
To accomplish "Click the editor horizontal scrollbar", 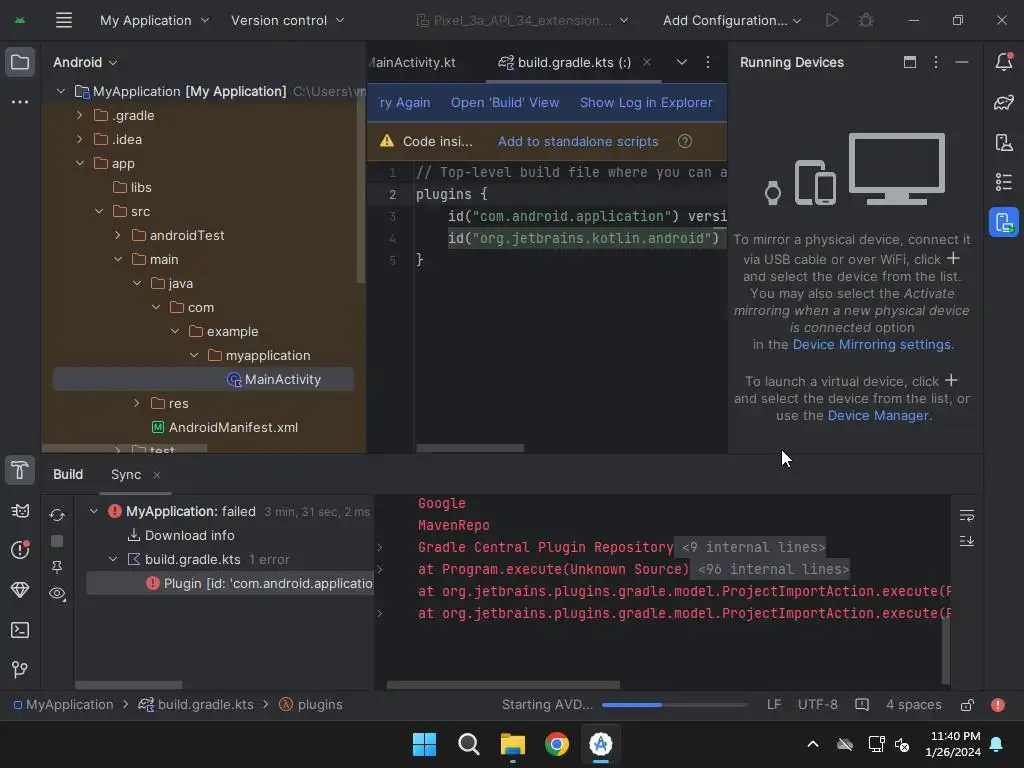I will [x=470, y=448].
